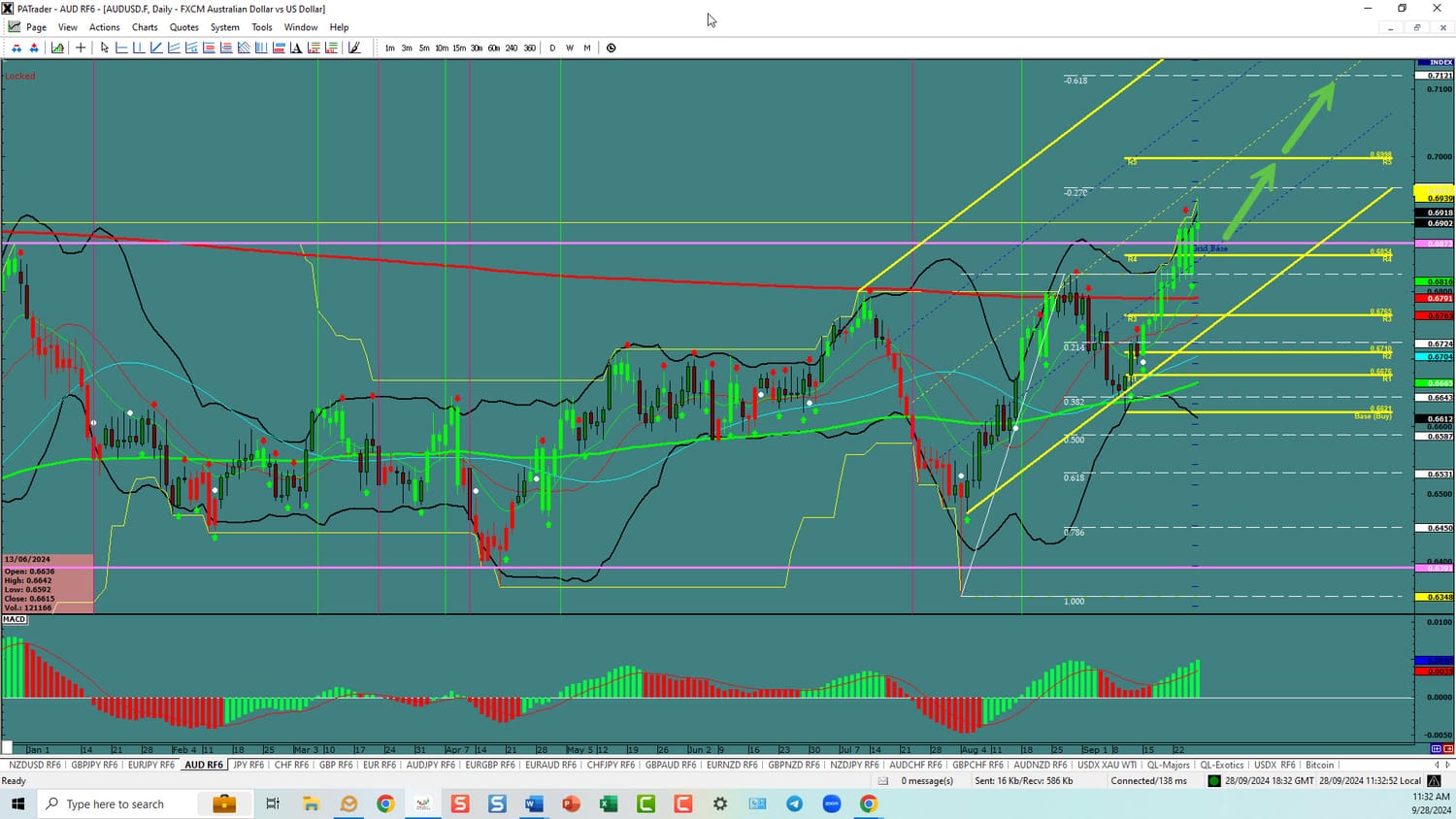Viewport: 1456px width, 819px height.
Task: Click the Locked label on the chart
Action: 20,76
